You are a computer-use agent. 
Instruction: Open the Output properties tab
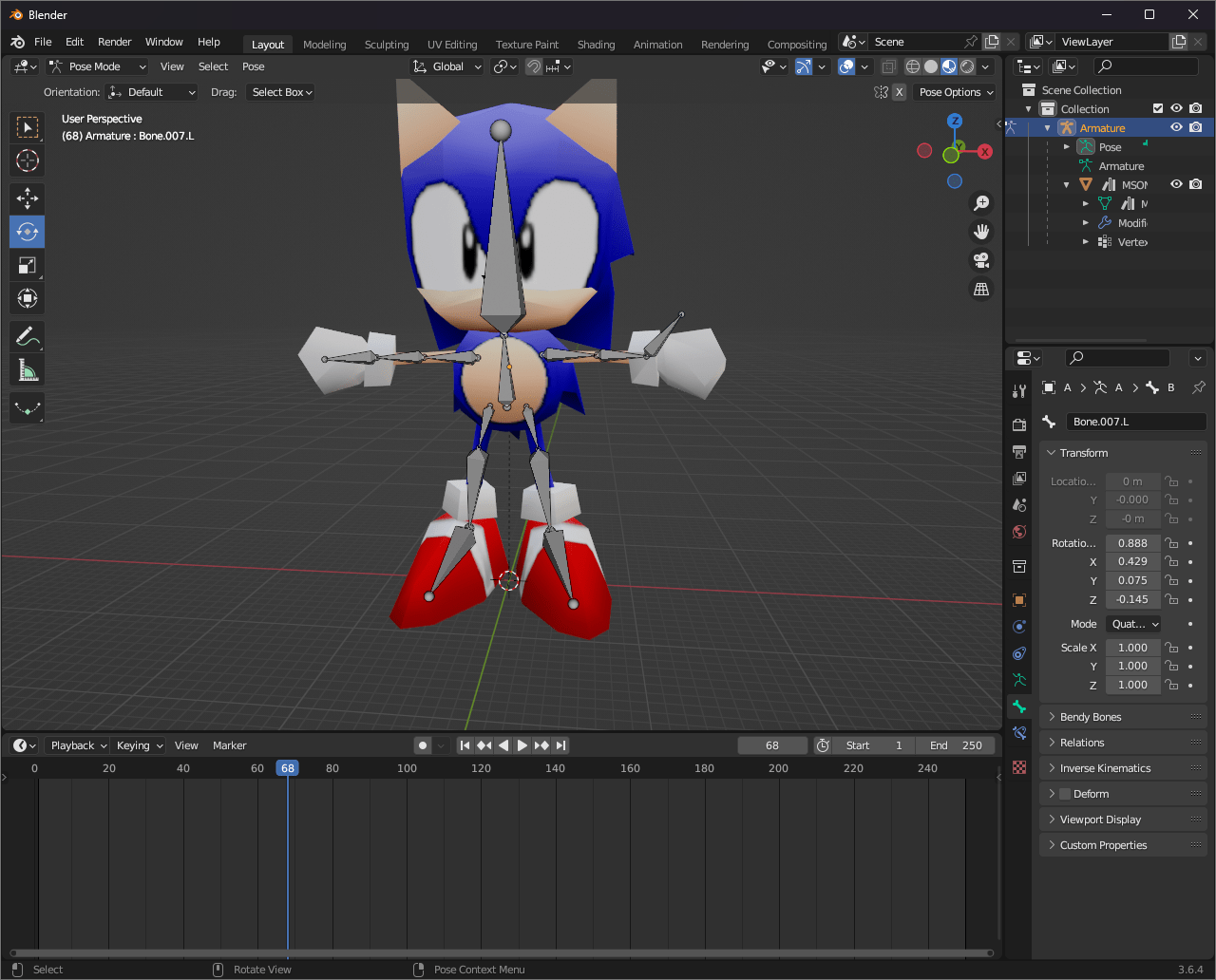(1019, 451)
